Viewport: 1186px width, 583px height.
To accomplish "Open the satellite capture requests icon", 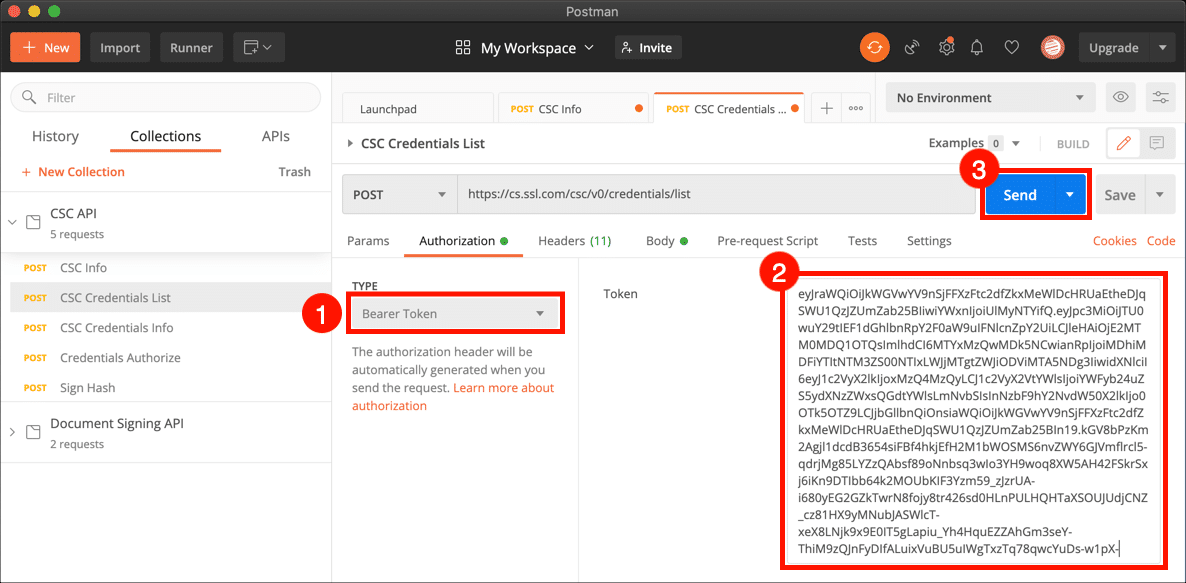I will [911, 47].
